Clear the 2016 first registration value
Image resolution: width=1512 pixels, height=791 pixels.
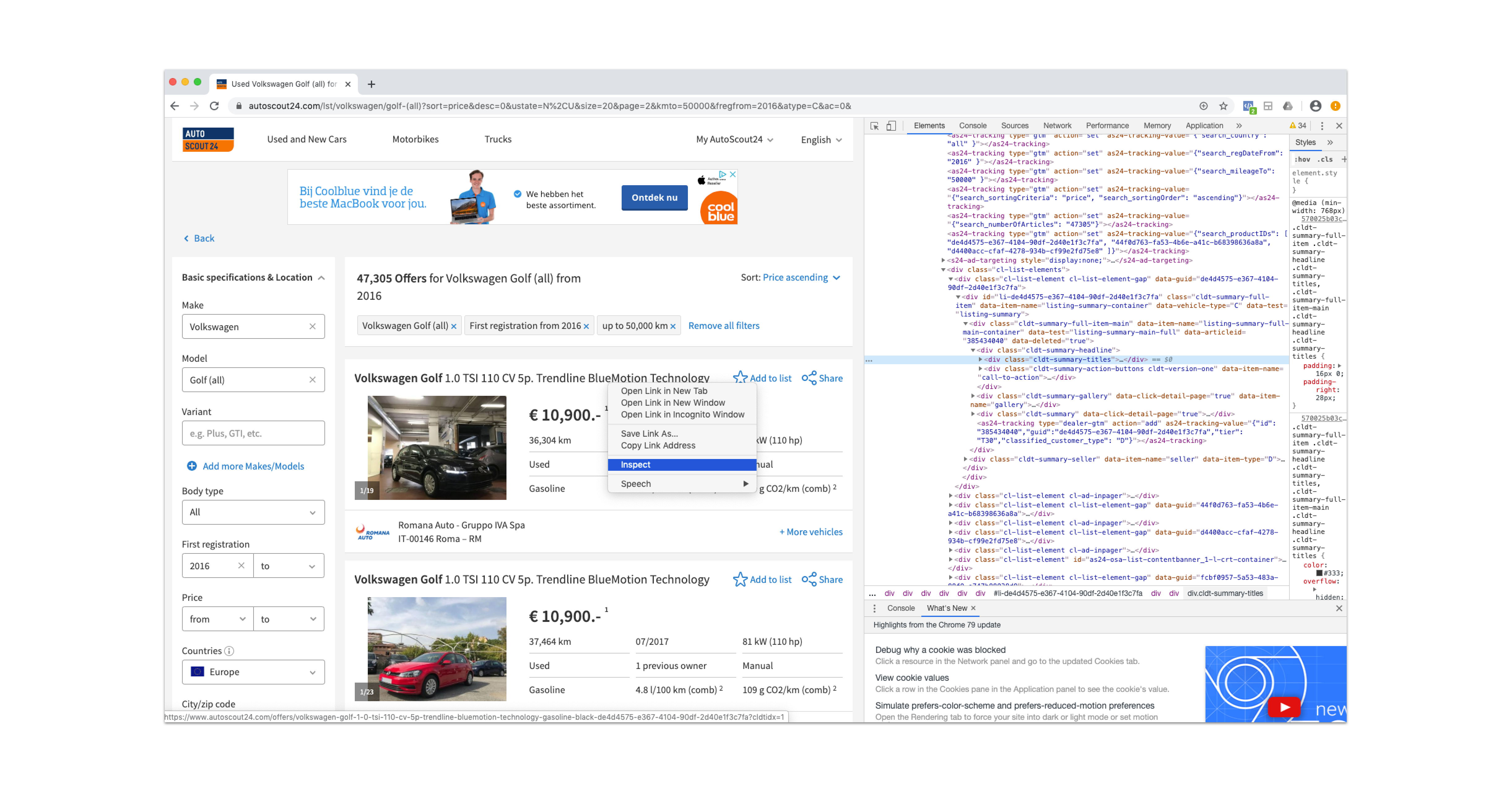click(x=241, y=566)
